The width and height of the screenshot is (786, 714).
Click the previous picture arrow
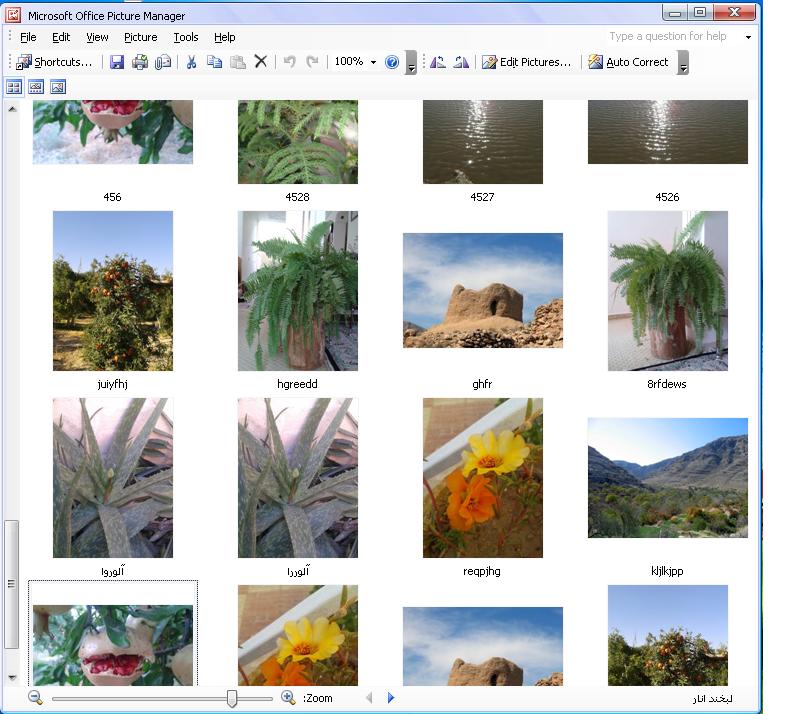[369, 697]
